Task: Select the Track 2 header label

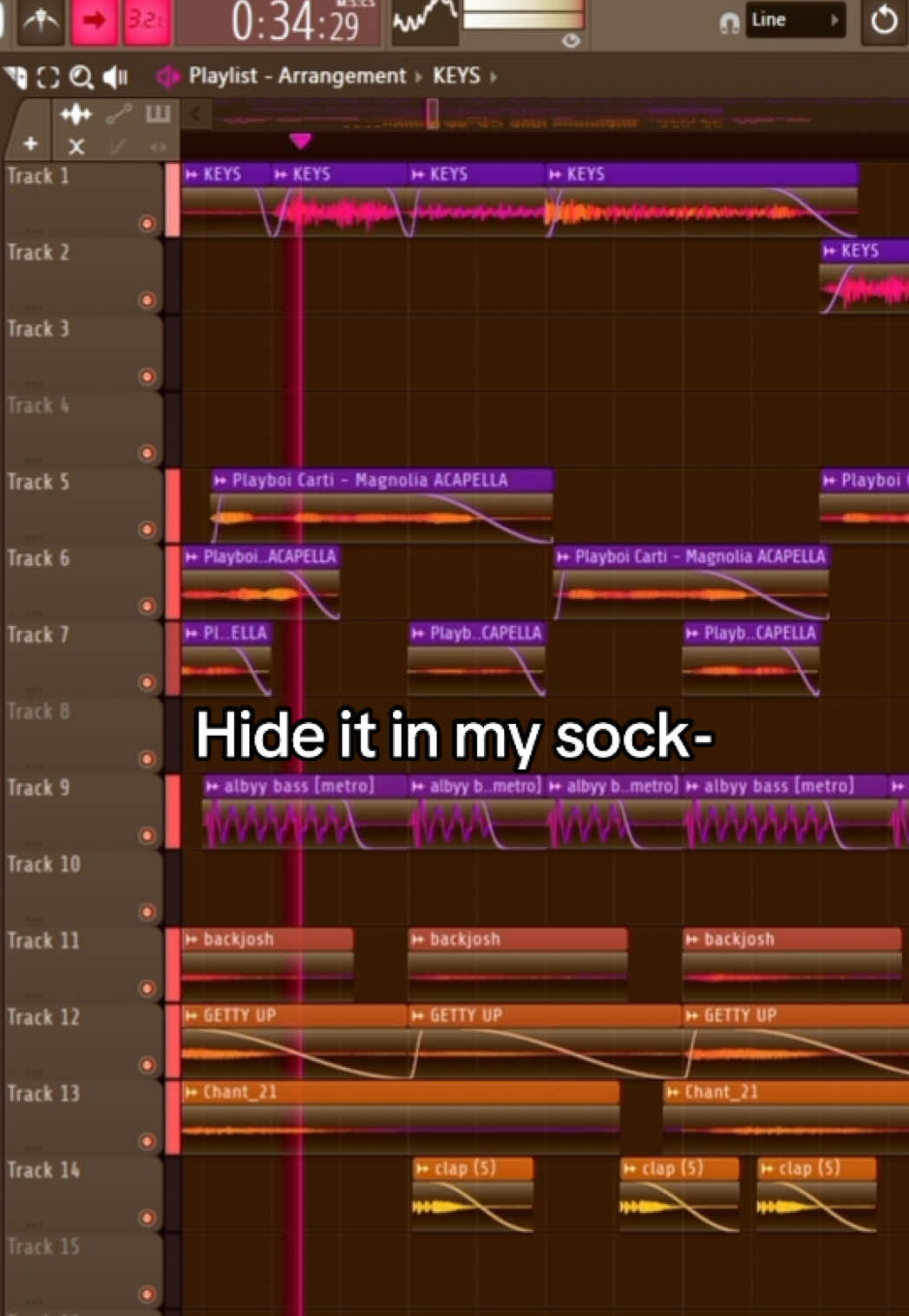Action: click(x=38, y=252)
